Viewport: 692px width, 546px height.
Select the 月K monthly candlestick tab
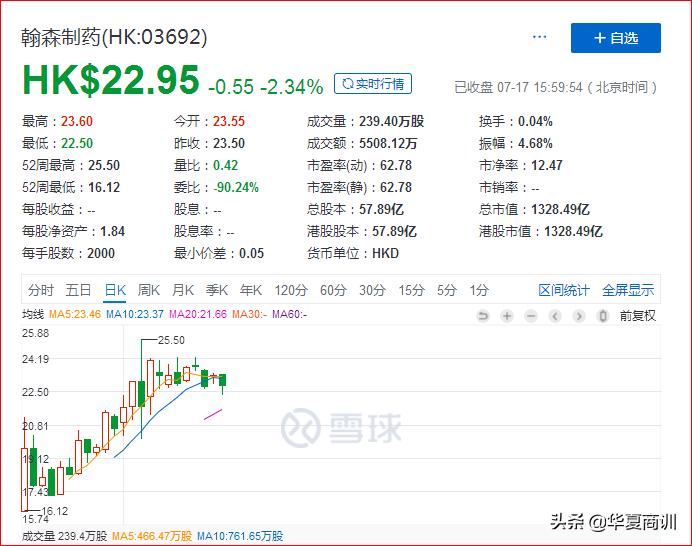point(183,290)
